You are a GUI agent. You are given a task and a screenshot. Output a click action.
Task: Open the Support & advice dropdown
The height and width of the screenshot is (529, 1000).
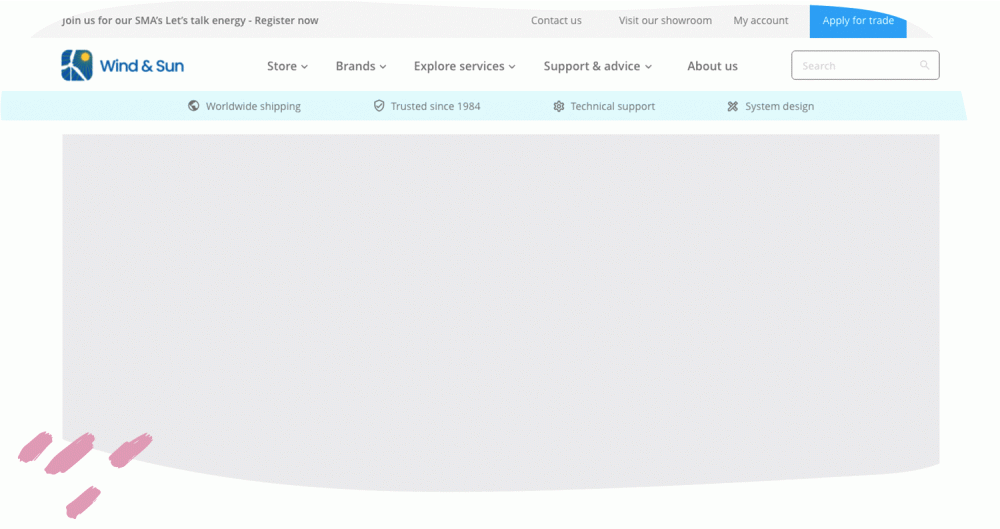(x=597, y=66)
